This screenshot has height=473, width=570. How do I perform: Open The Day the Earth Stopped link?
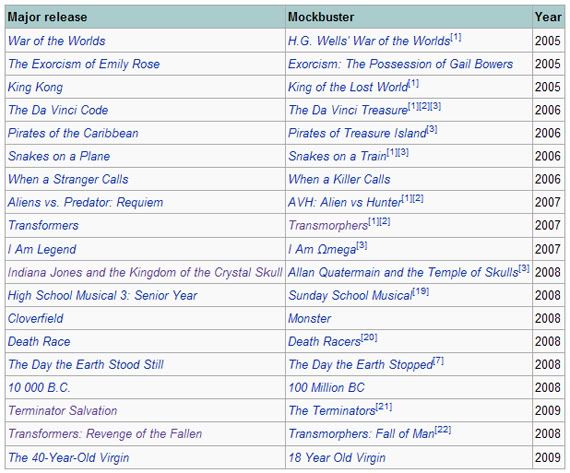[361, 365]
